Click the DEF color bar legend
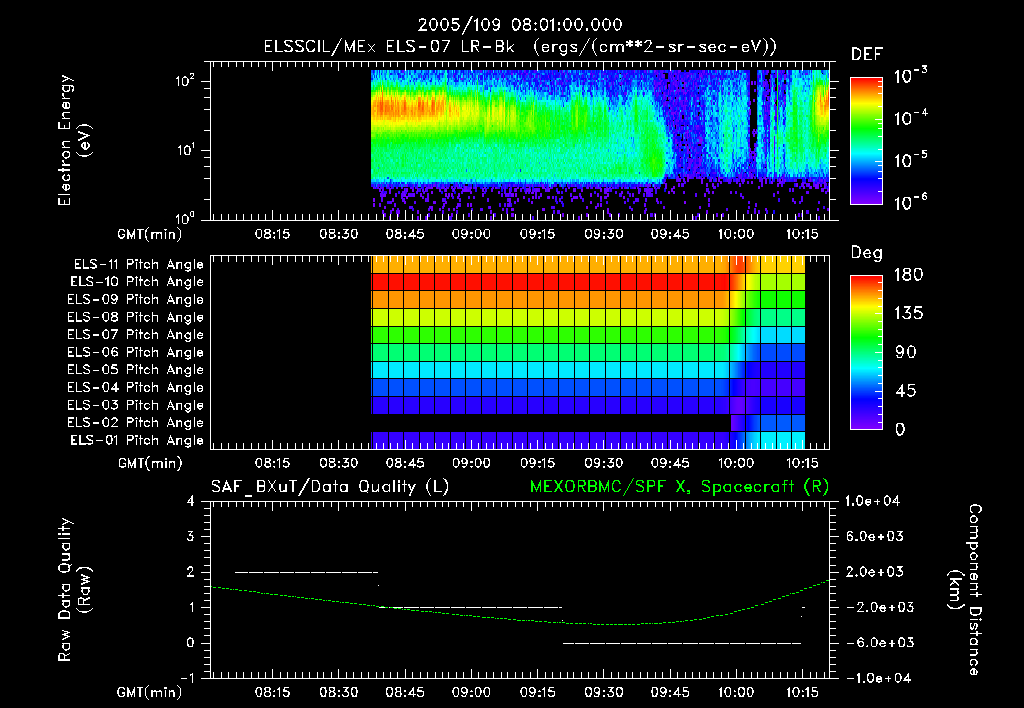Screen dimensions: 1024x708 (x=866, y=141)
